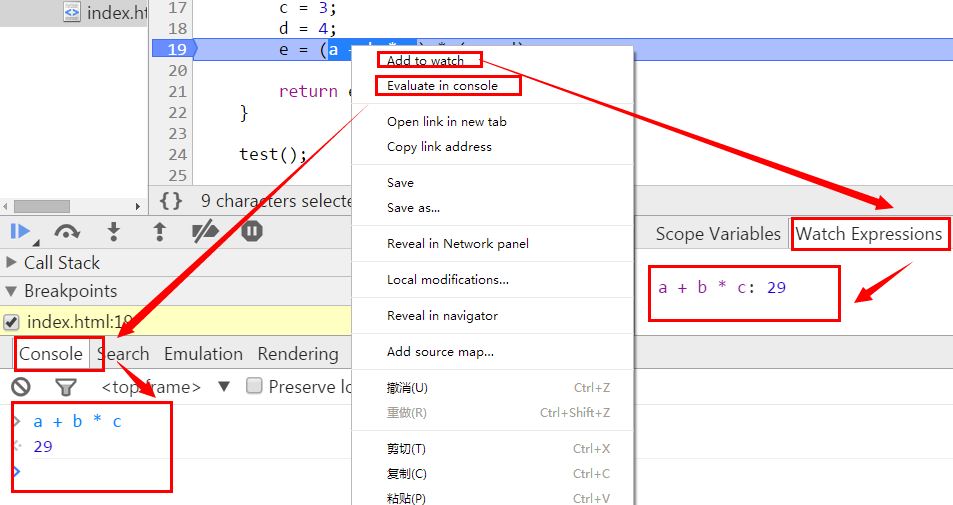Viewport: 953px width, 505px height.
Task: Click navigator scrollbar left arrow
Action: [5, 207]
